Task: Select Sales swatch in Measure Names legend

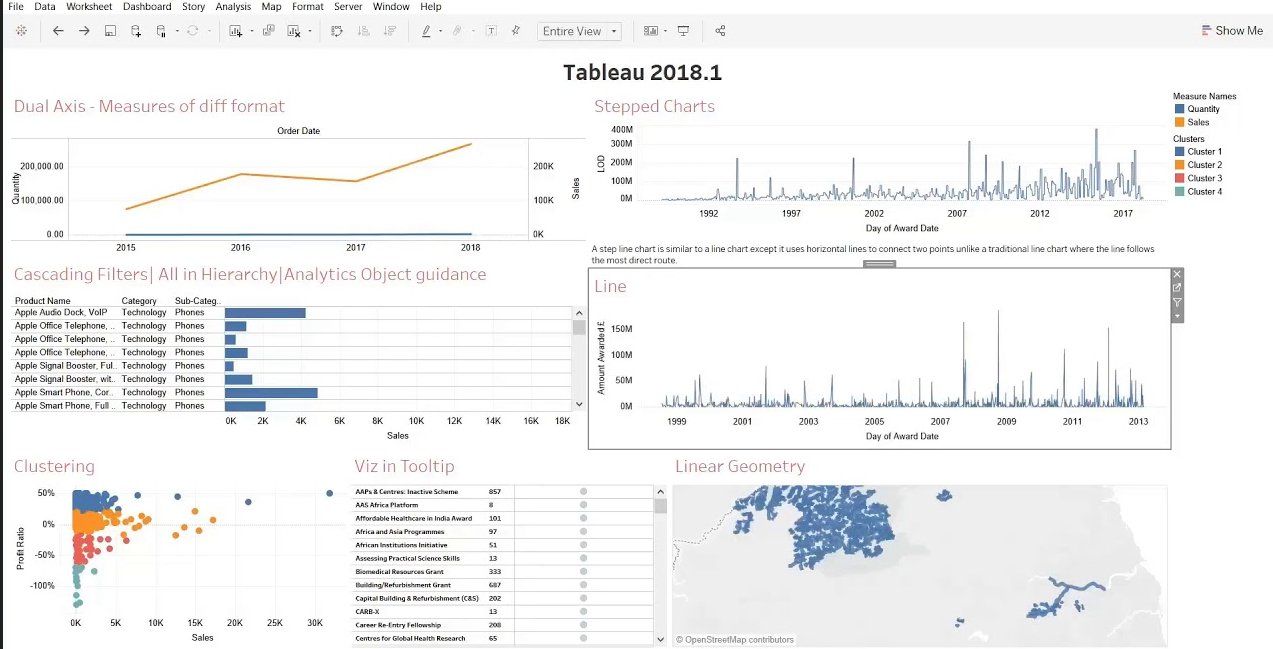Action: click(1180, 122)
